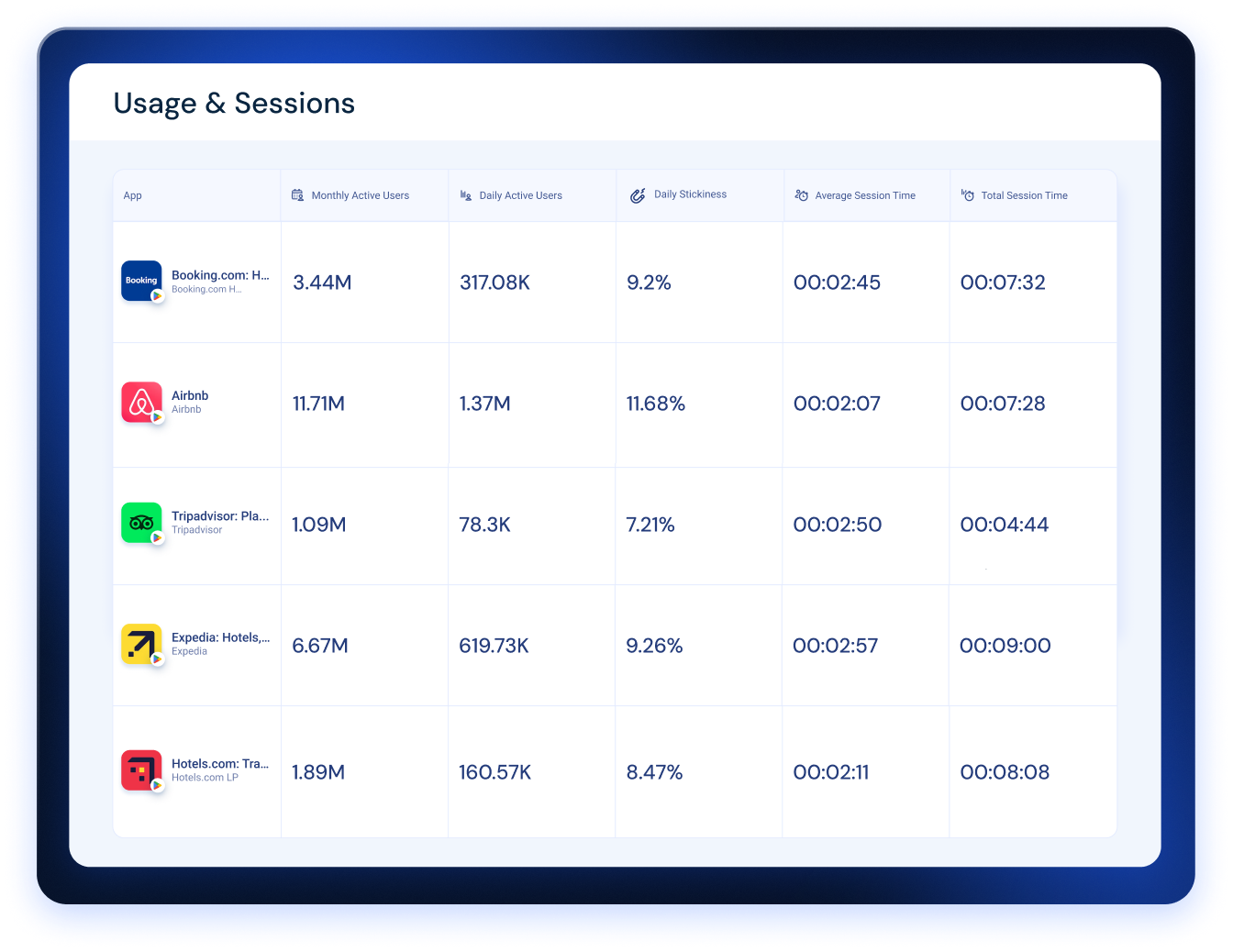Image resolution: width=1233 pixels, height=952 pixels.
Task: Click the Booking.com app icon
Action: click(x=141, y=281)
